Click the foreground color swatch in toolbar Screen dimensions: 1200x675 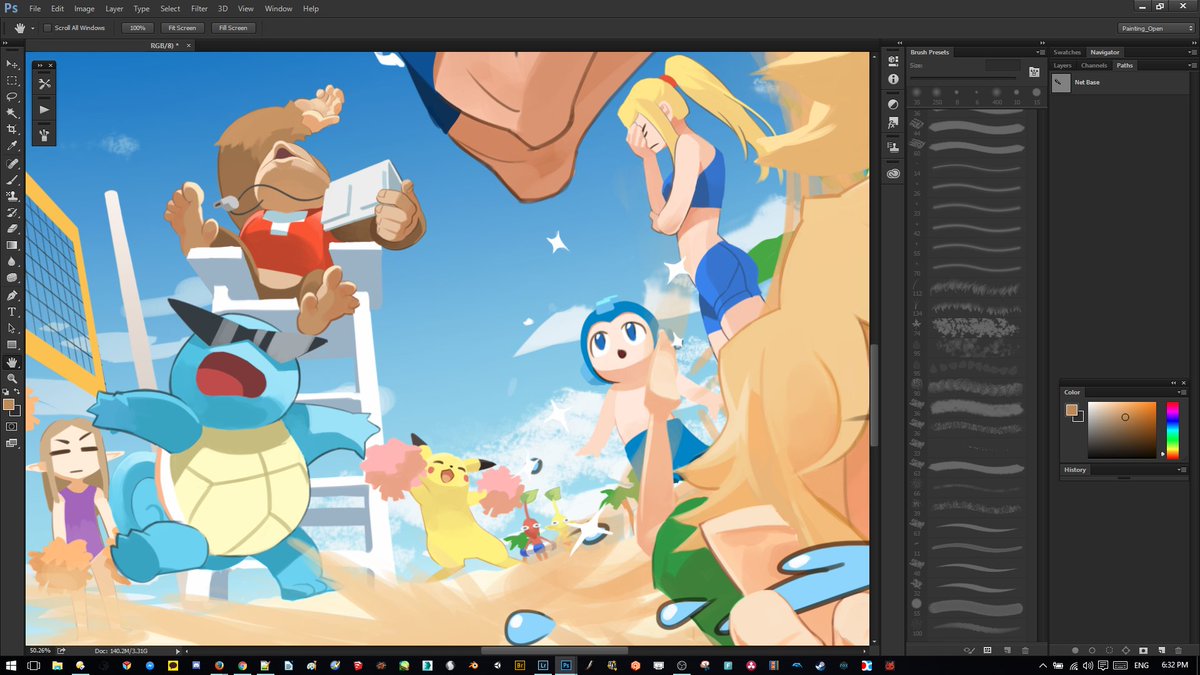pyautogui.click(x=9, y=405)
